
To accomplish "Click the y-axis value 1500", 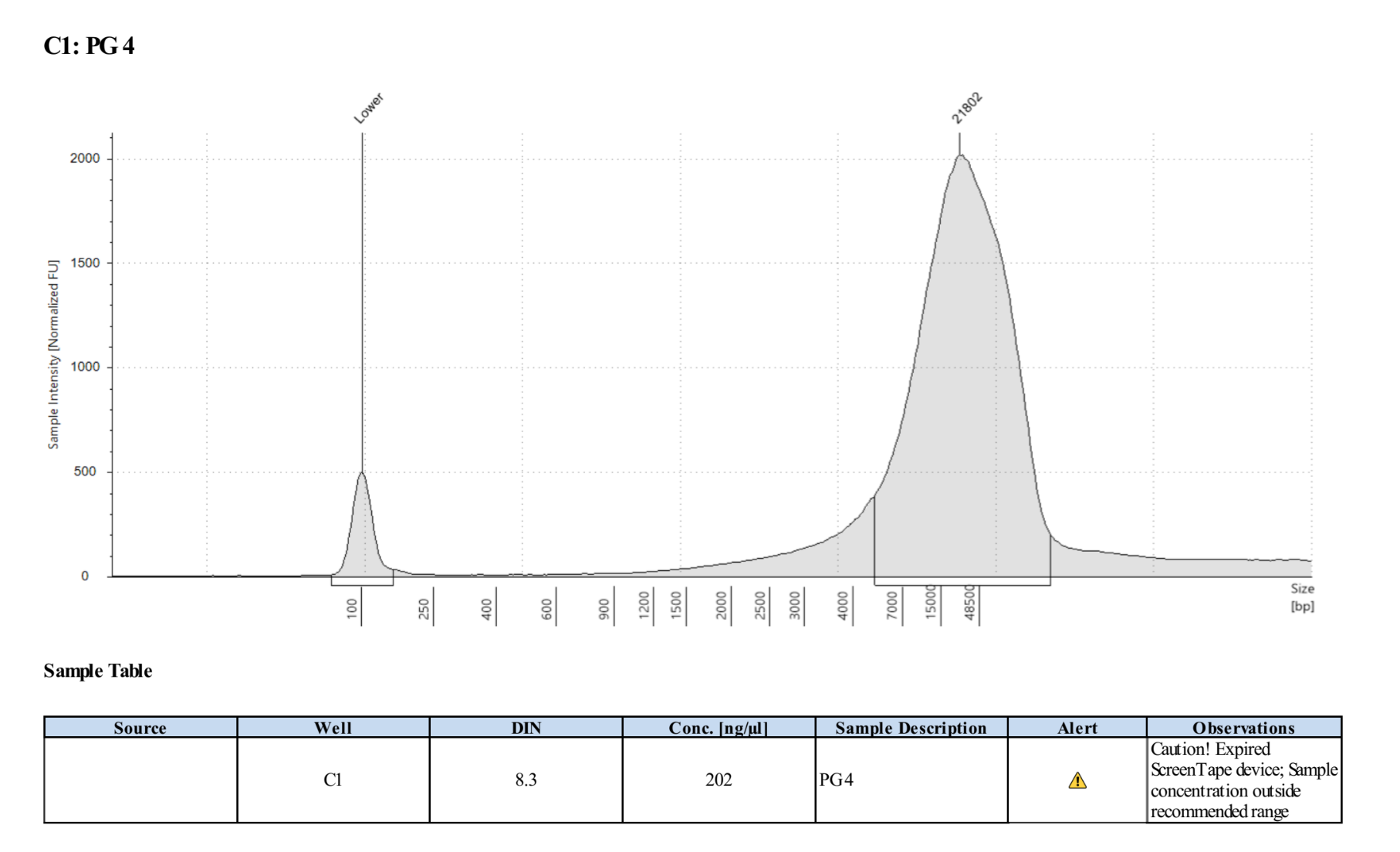I will click(x=85, y=263).
